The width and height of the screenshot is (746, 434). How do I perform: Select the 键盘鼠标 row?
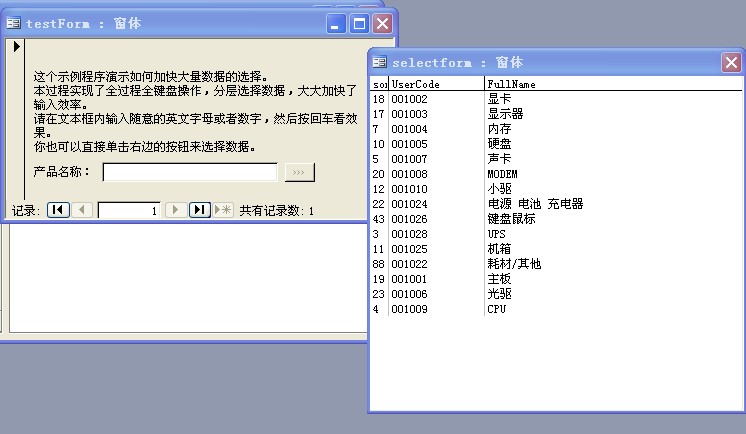coord(557,219)
